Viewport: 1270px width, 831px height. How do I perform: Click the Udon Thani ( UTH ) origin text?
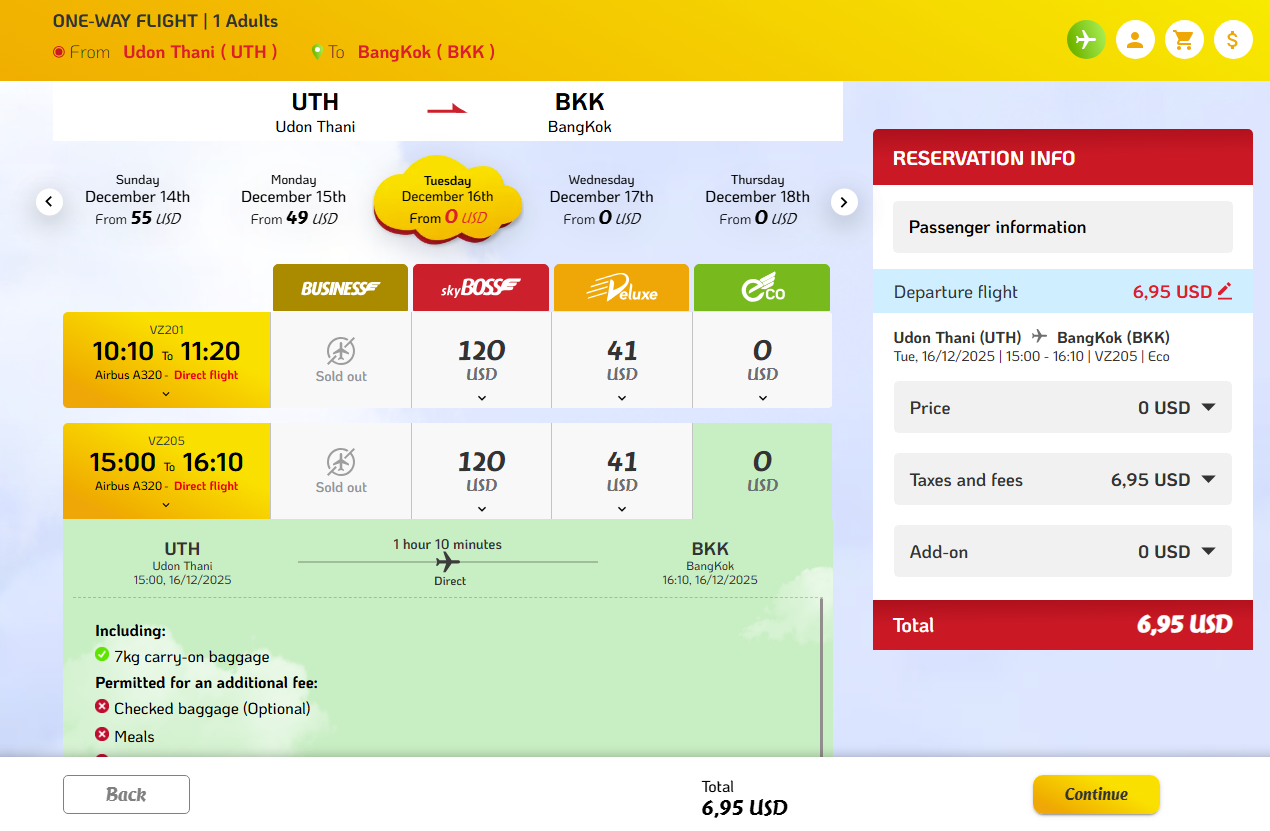click(200, 52)
